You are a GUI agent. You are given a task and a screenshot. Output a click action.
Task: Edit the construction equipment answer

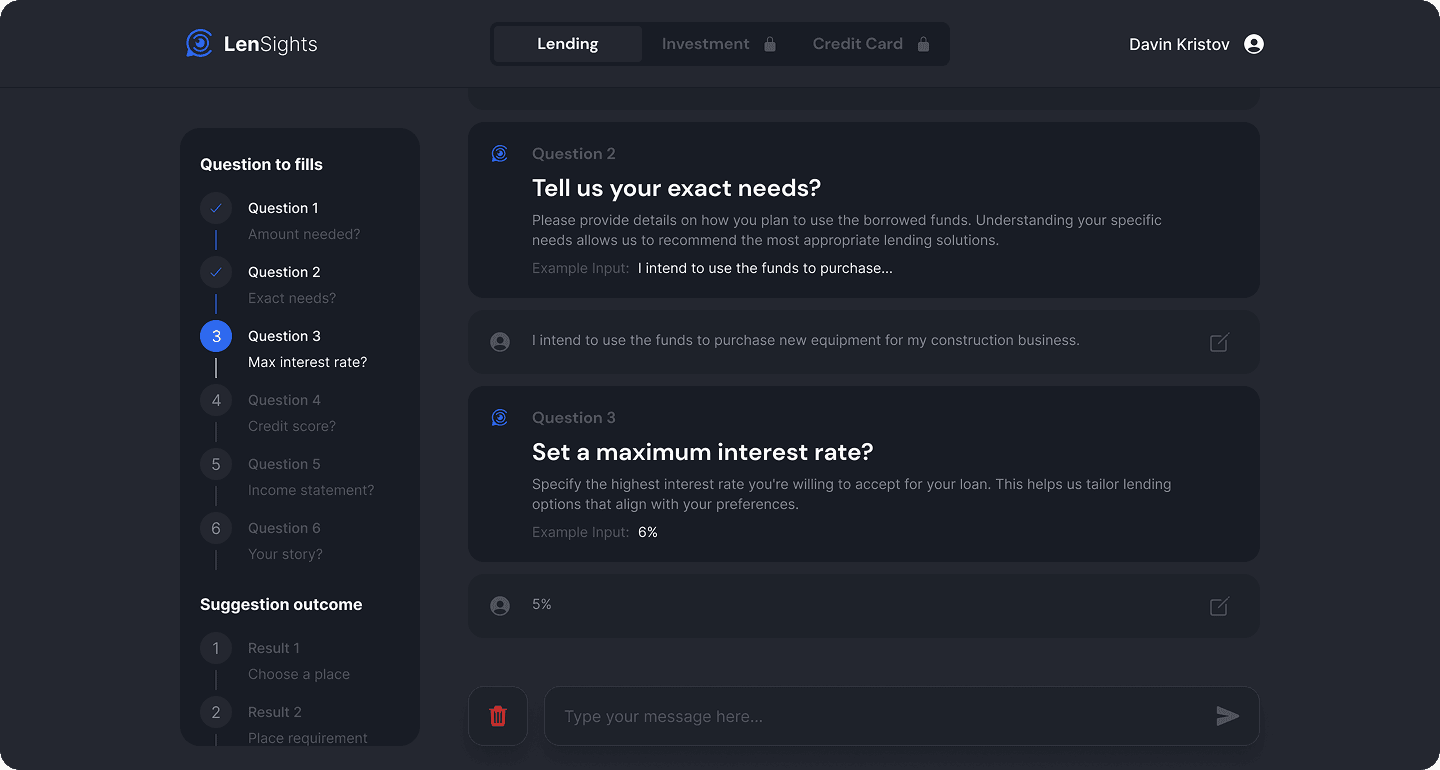click(x=1219, y=342)
